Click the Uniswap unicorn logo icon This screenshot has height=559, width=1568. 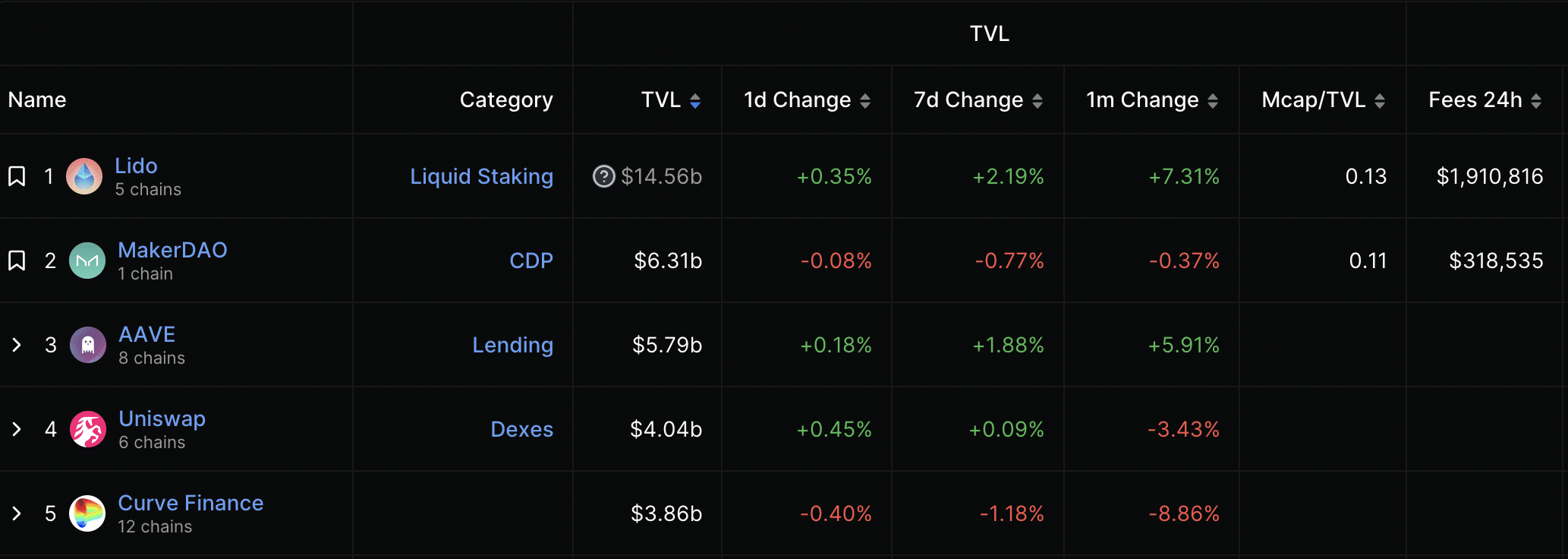click(x=88, y=430)
